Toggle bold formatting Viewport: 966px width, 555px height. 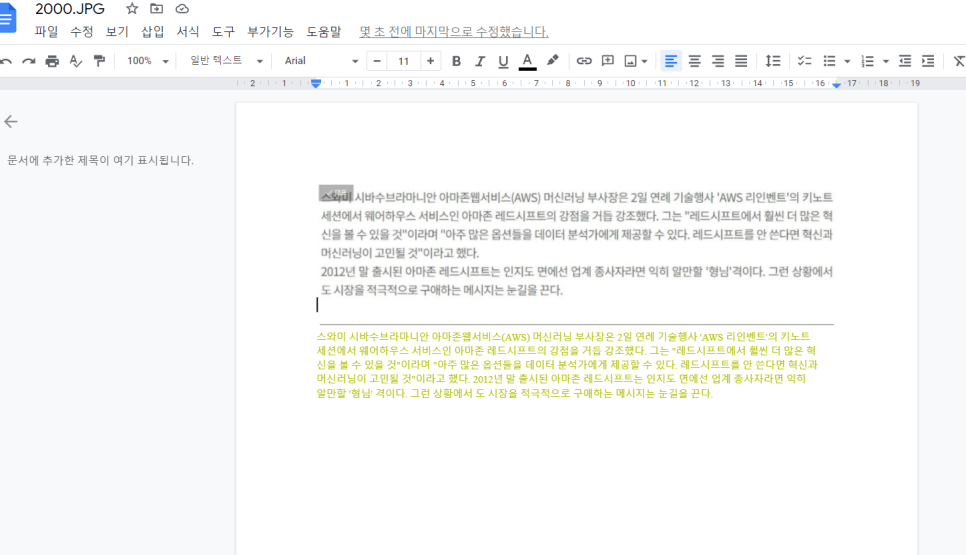coord(456,61)
